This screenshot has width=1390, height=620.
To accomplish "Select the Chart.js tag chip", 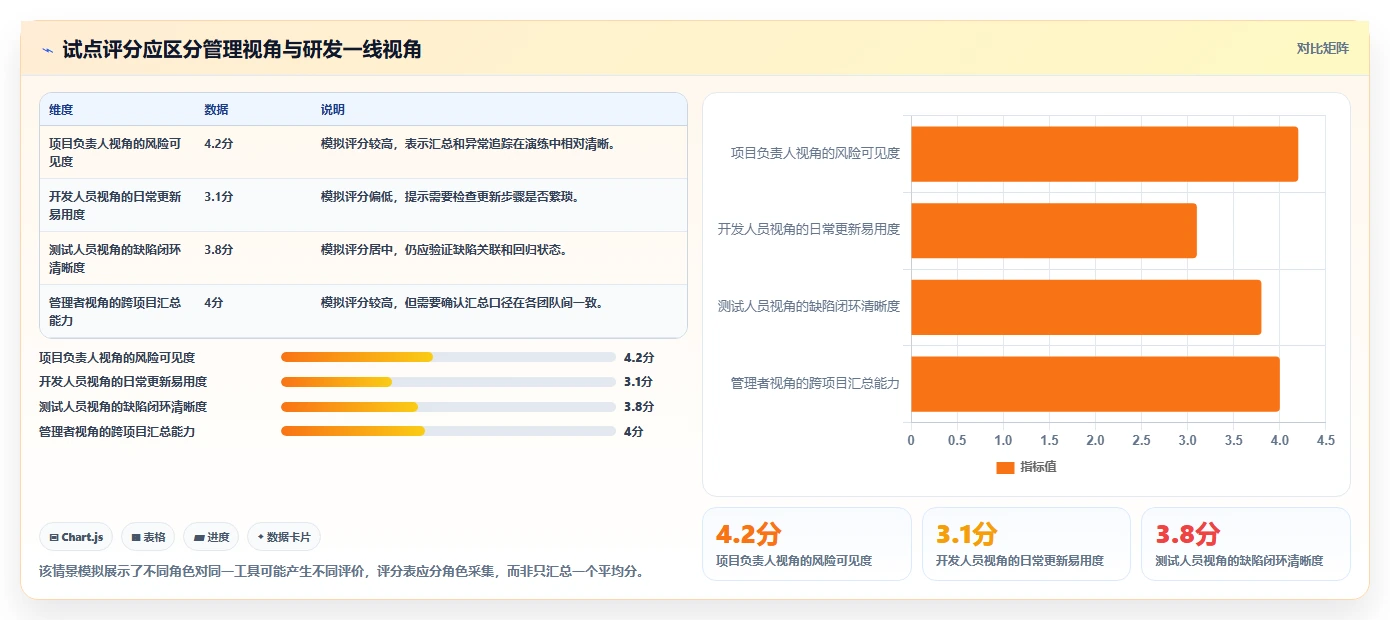I will (x=77, y=537).
